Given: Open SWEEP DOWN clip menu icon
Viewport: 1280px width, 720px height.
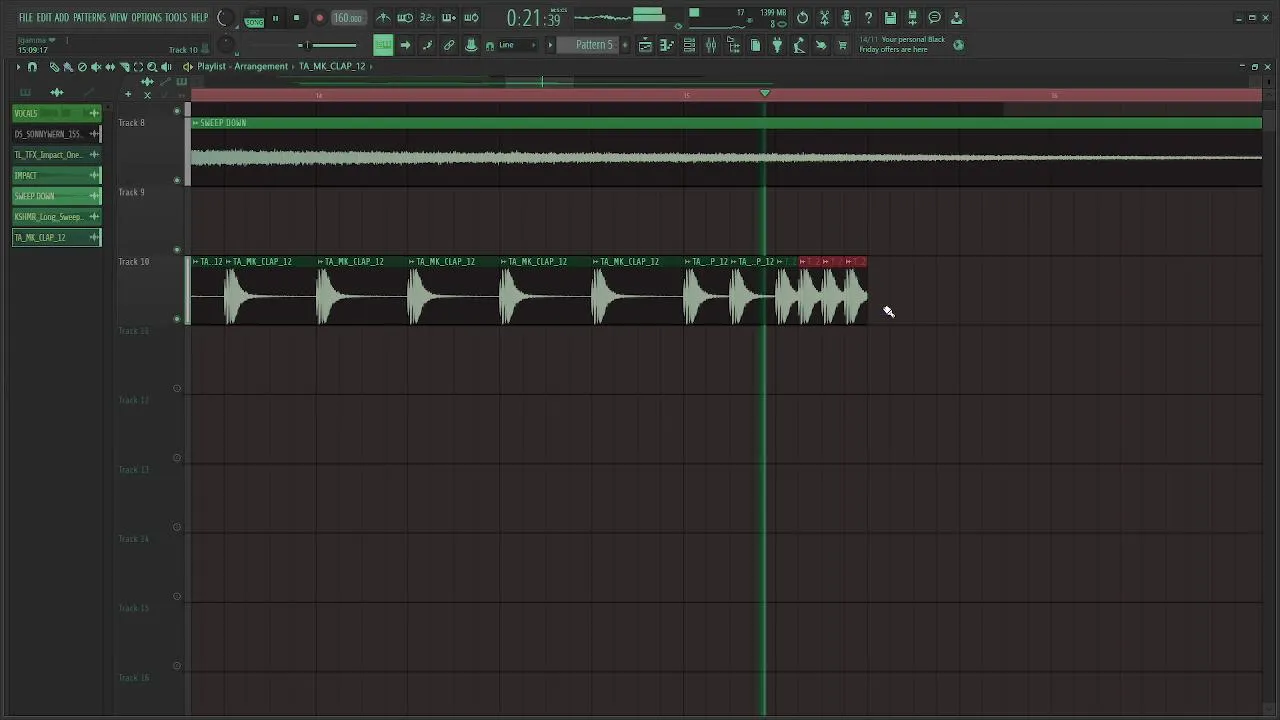Looking at the screenshot, I should pyautogui.click(x=195, y=123).
